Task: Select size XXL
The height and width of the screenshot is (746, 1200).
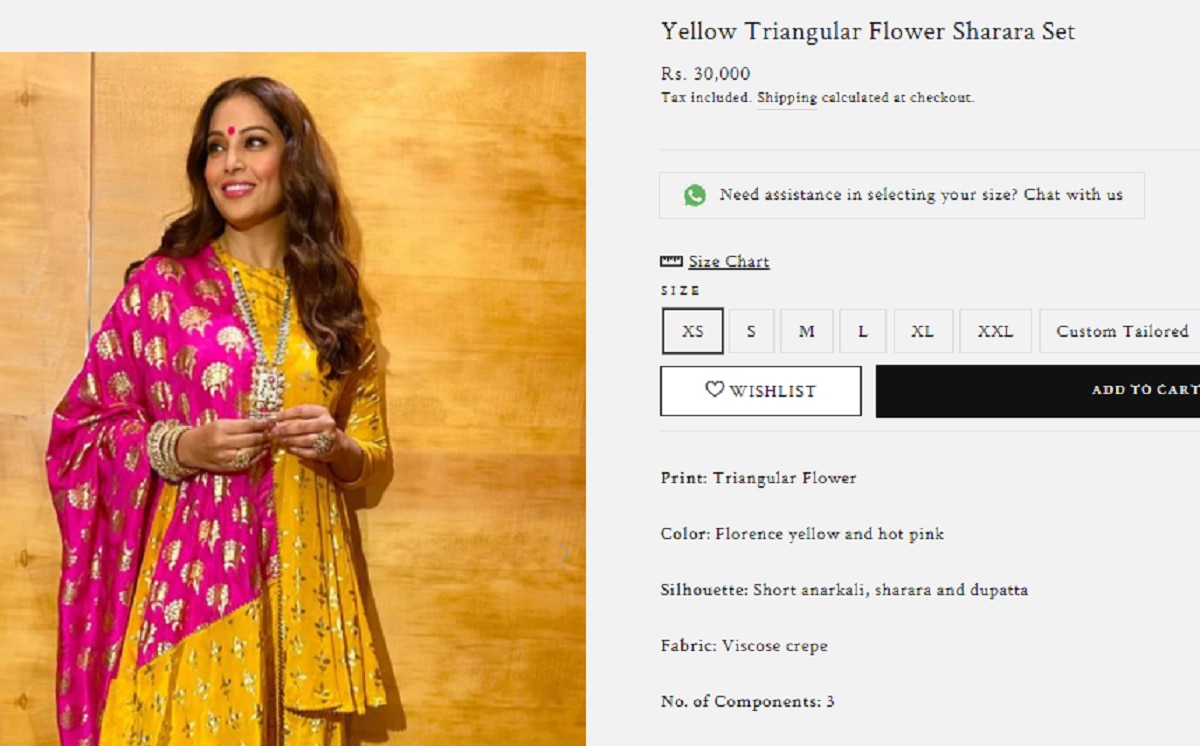Action: coord(995,331)
